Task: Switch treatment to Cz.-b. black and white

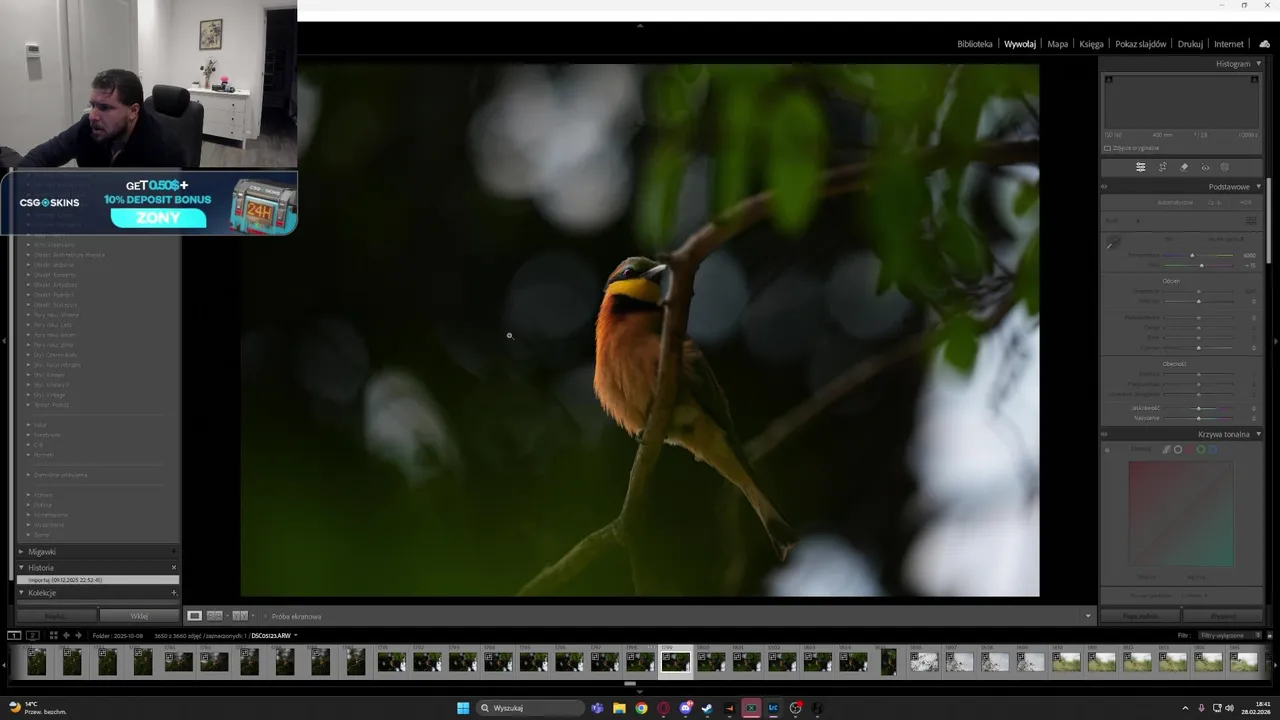Action: tap(1214, 202)
